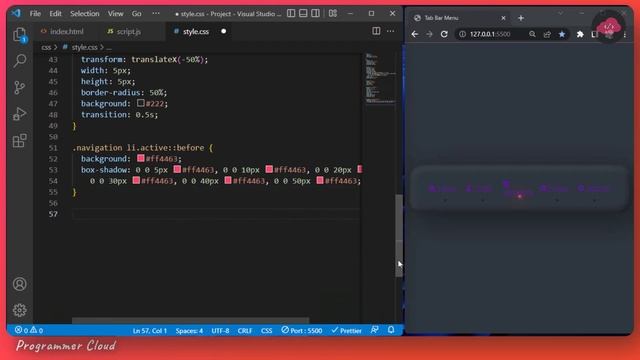
Task: Open the style.css breadcrumb
Action: (x=84, y=47)
